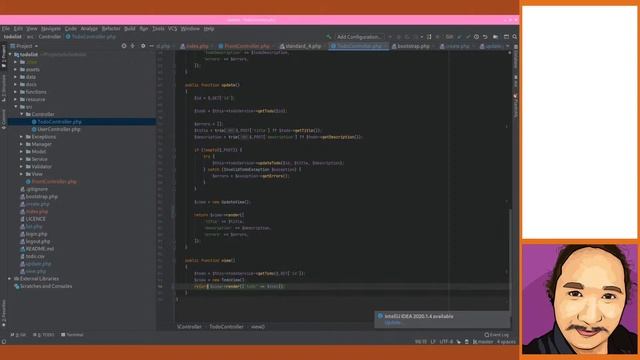The image size is (640, 360).
Task: Expand External Libraries node
Action: click(10, 278)
